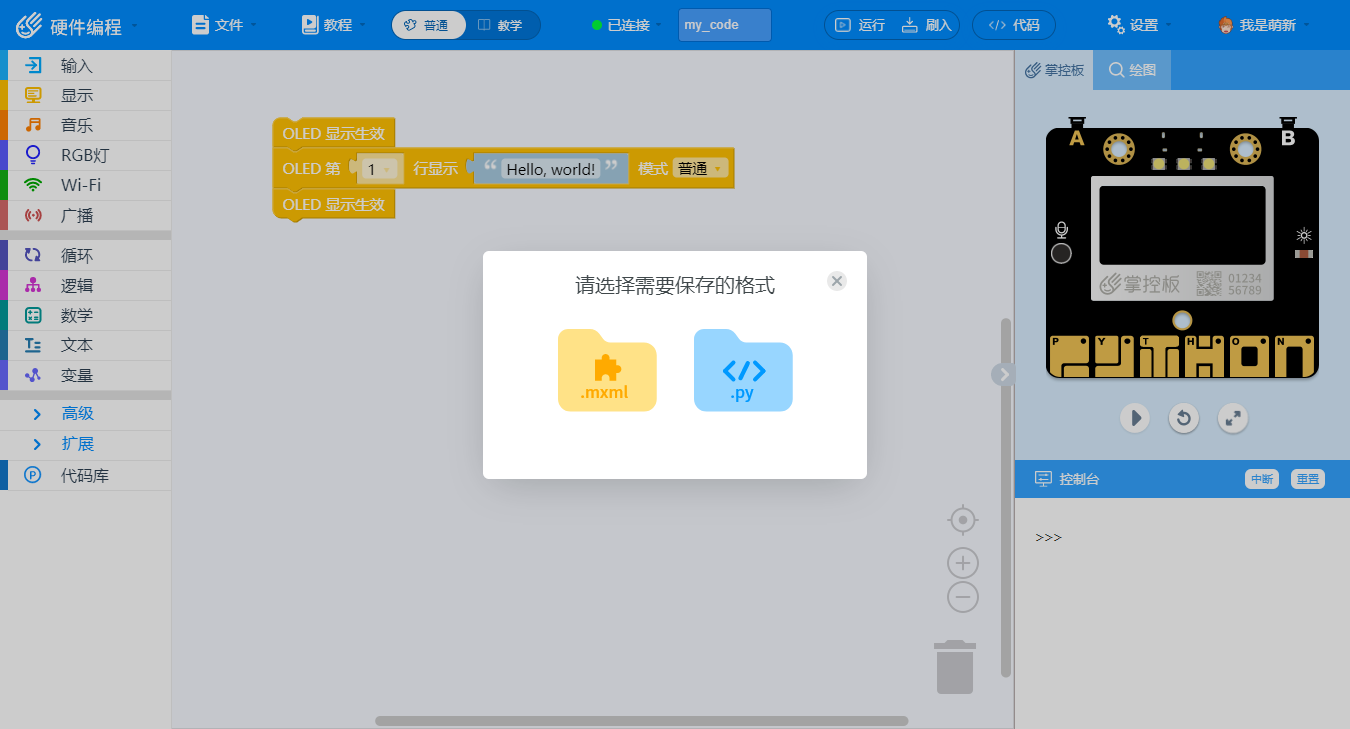Switch to the 掌控板 tab
1350x729 pixels.
click(1055, 70)
